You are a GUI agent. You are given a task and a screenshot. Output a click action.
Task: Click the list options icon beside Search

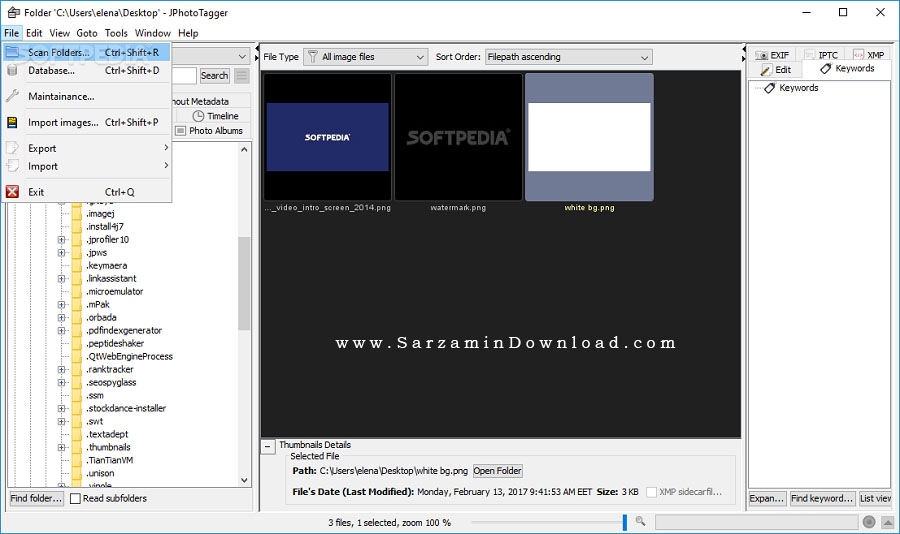242,76
